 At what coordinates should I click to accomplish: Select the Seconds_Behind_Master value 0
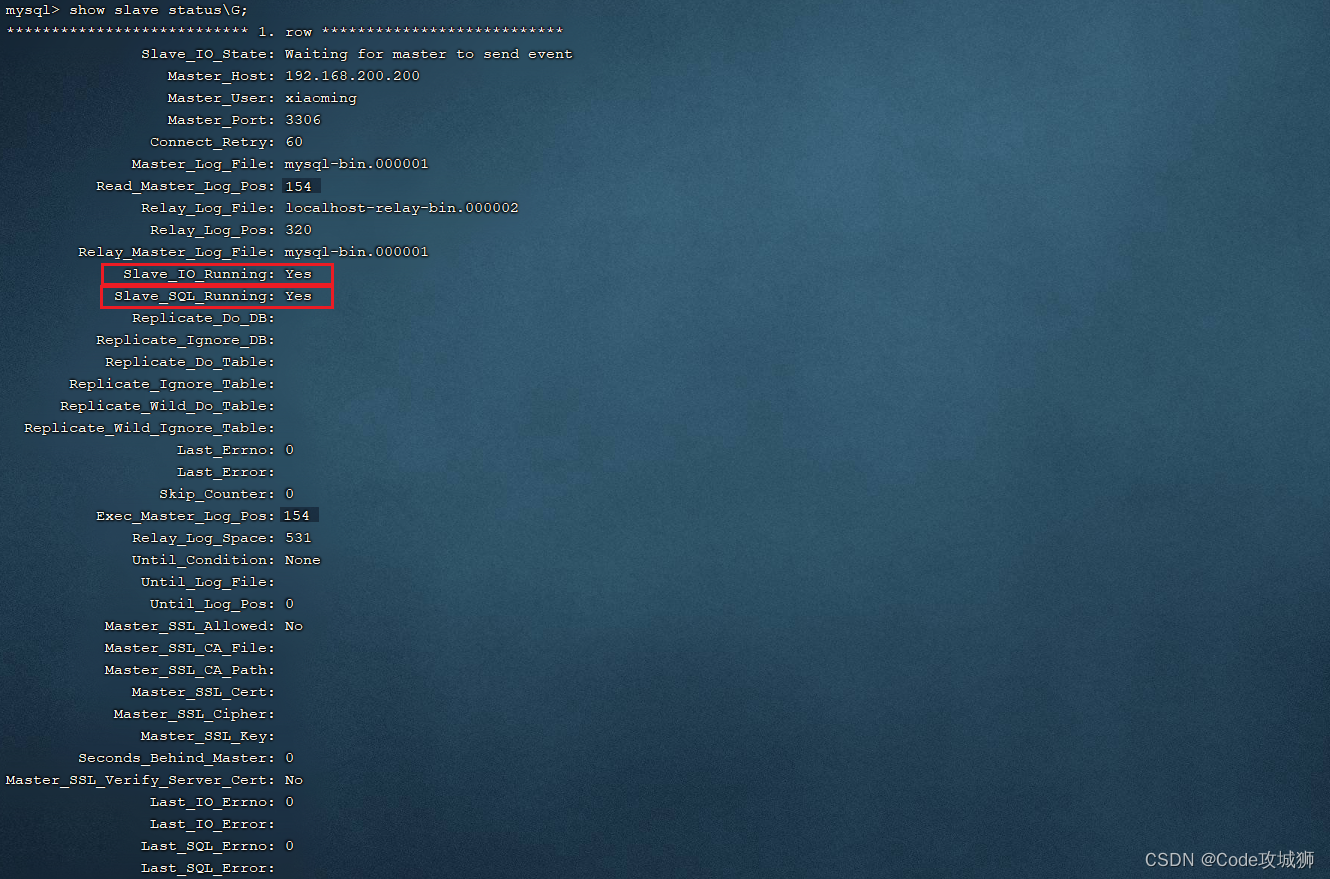point(289,758)
